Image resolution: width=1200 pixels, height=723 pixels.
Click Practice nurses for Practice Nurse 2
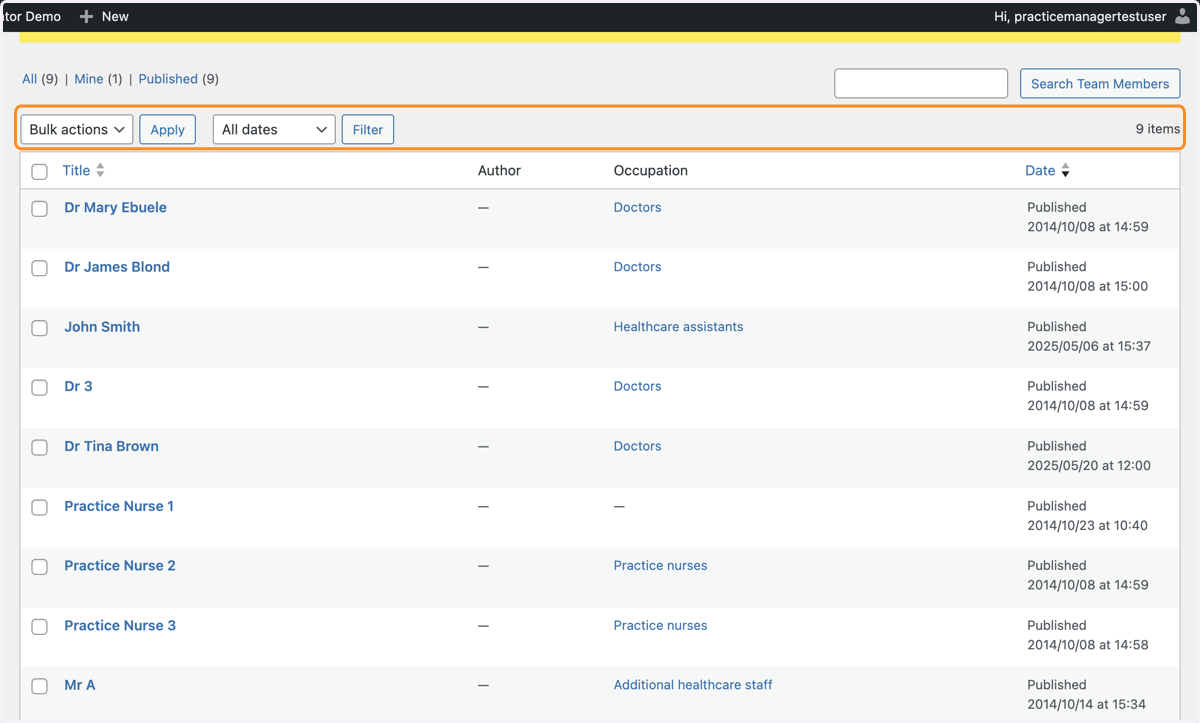pos(661,565)
